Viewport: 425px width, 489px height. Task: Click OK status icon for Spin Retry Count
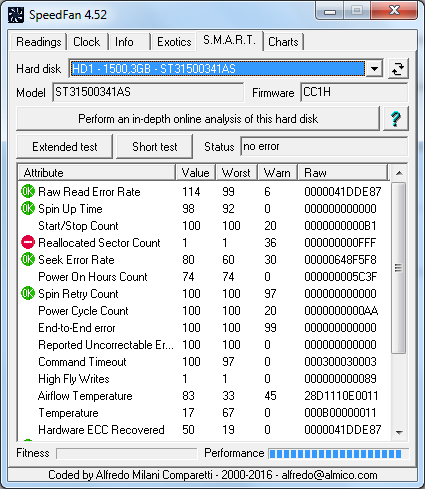[28, 293]
